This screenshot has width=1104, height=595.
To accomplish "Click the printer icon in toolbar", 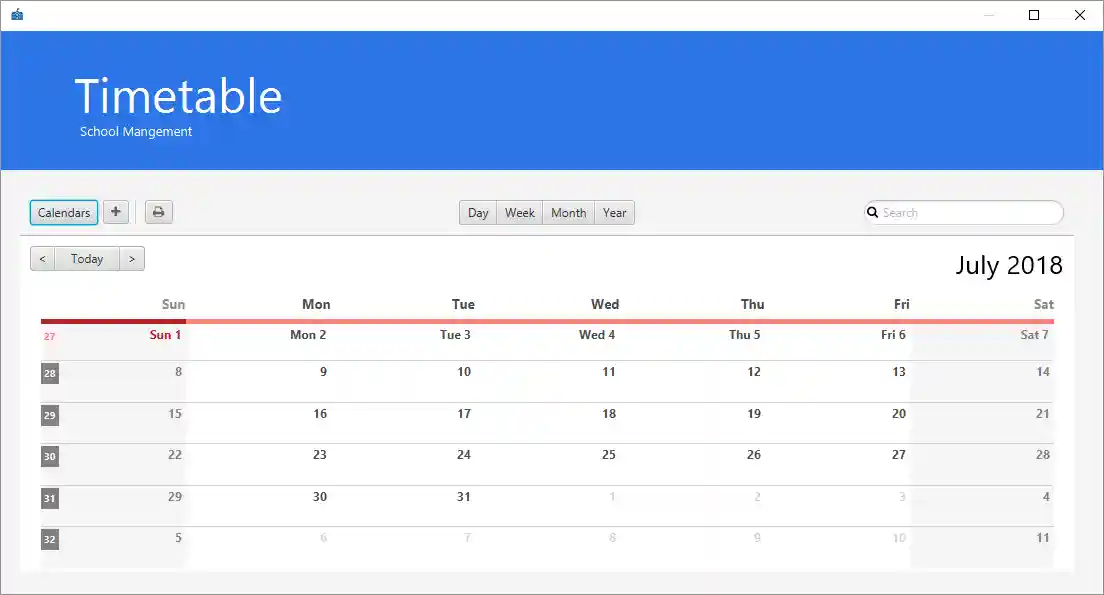I will point(158,212).
